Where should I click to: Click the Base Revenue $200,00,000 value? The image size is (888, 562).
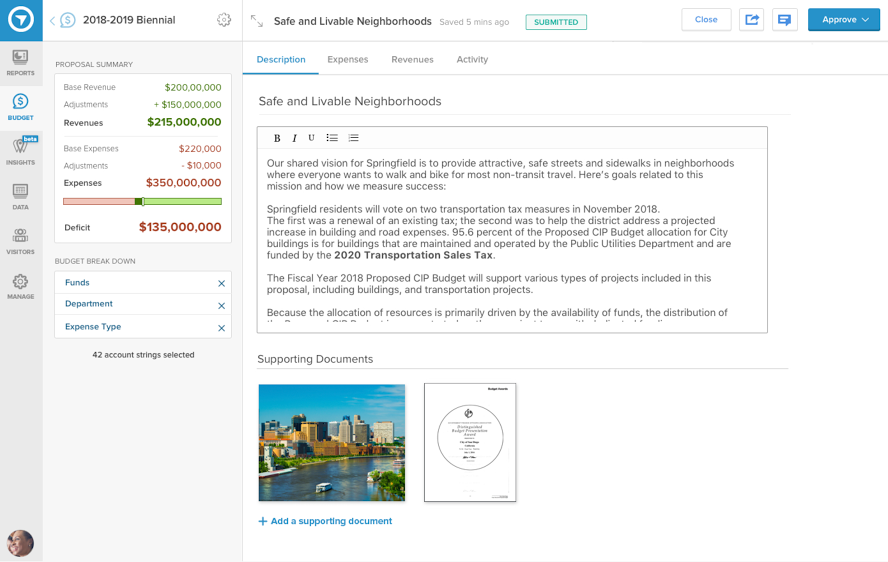tap(193, 87)
